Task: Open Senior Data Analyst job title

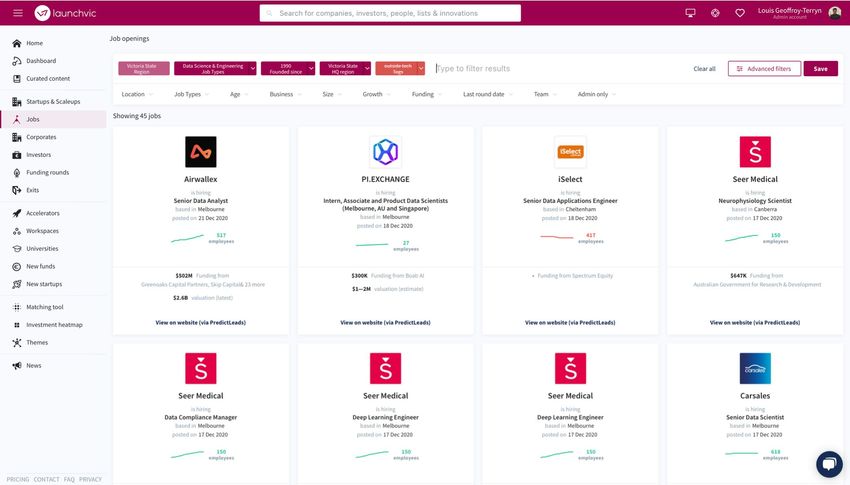Action: [x=201, y=201]
